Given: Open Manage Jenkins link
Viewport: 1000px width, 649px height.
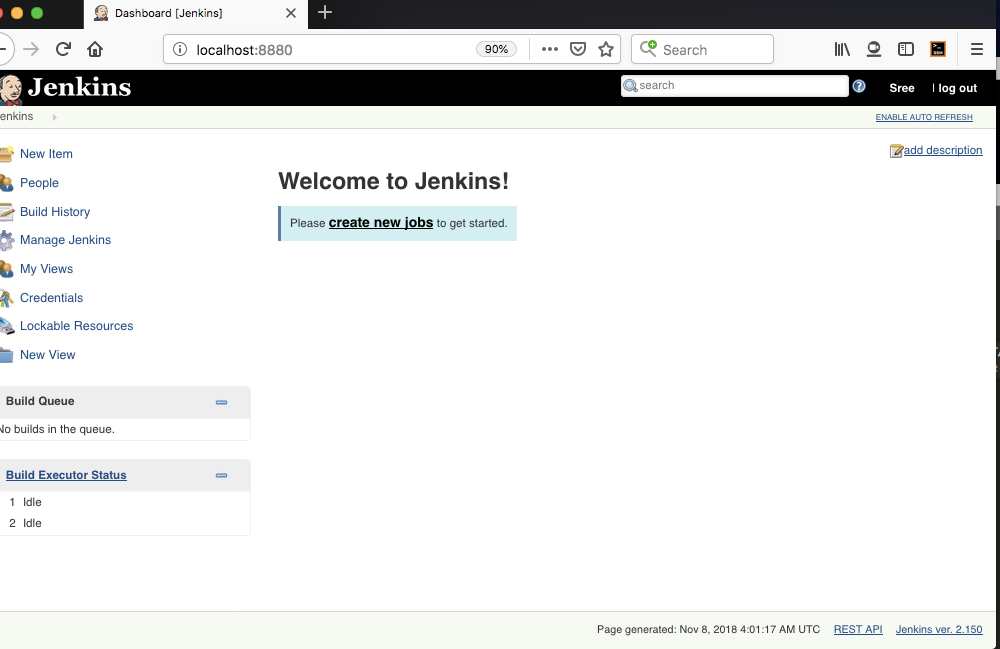Looking at the screenshot, I should (x=65, y=240).
